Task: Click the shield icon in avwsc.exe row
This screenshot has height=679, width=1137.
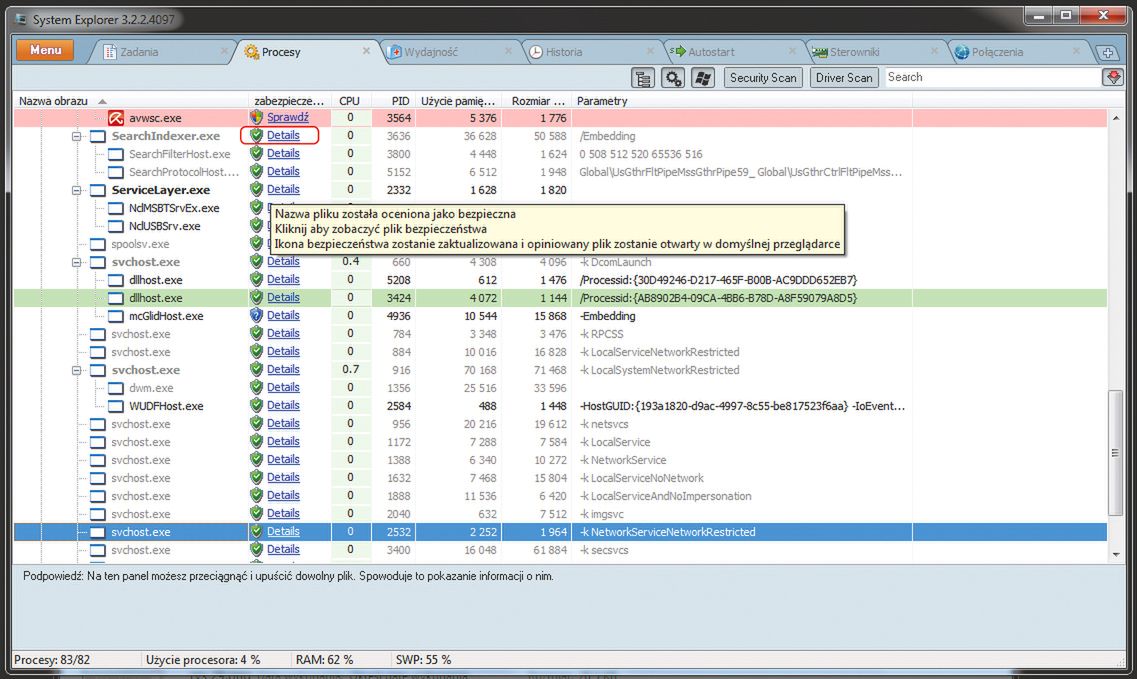Action: [256, 117]
